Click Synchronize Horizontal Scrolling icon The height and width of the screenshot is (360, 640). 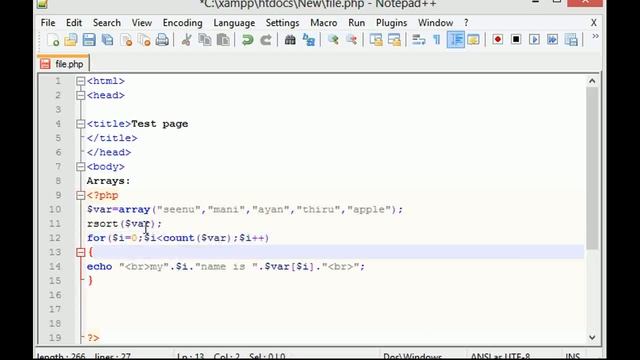point(394,40)
